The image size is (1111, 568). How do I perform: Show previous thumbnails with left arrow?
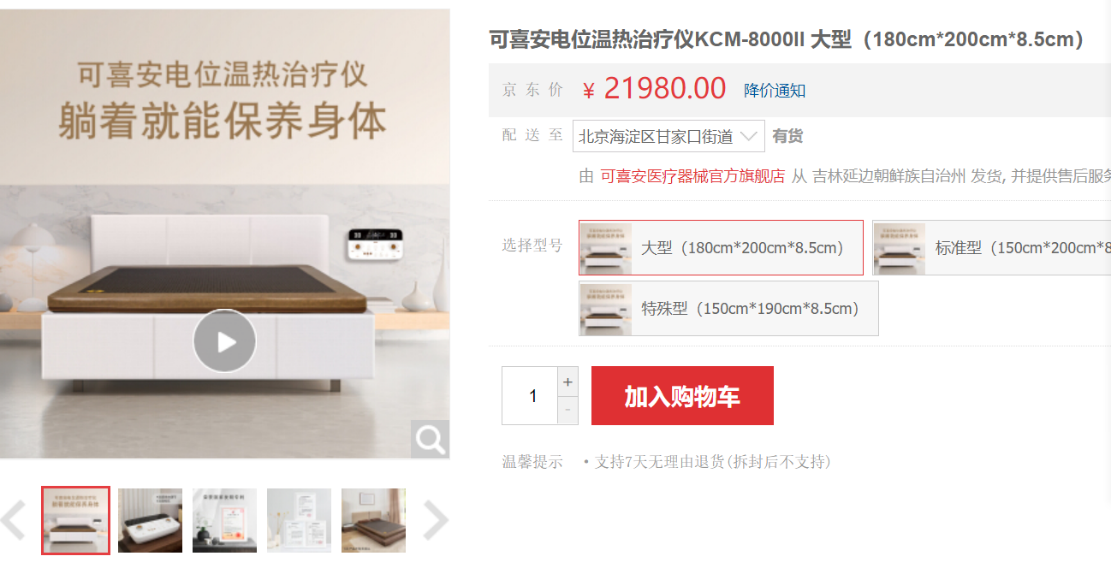click(14, 520)
